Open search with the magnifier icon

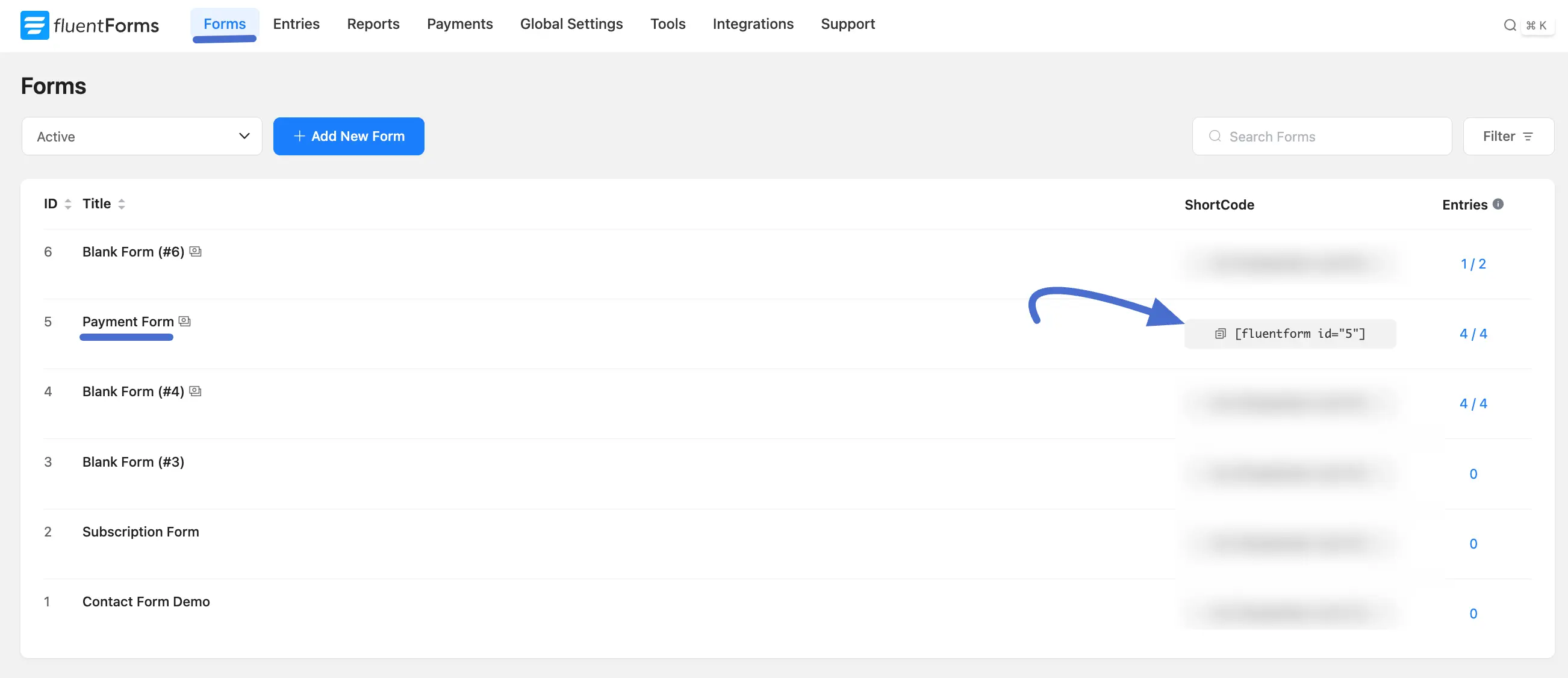point(1510,25)
